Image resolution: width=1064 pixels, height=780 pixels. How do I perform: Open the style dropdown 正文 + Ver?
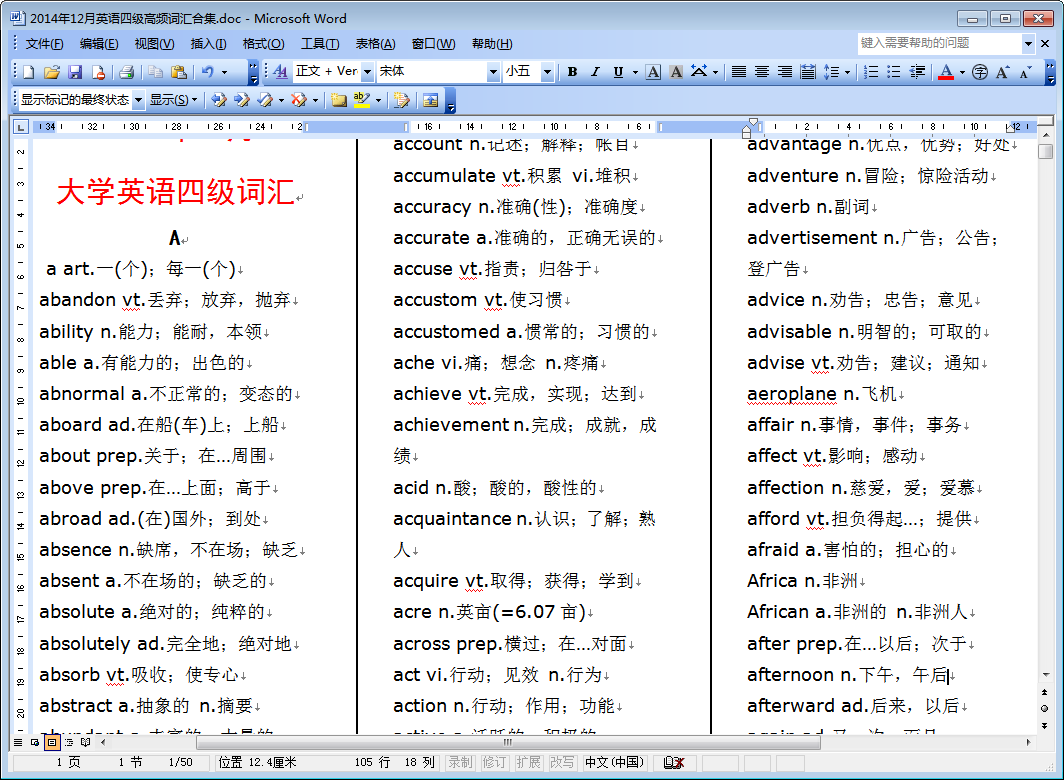point(367,71)
